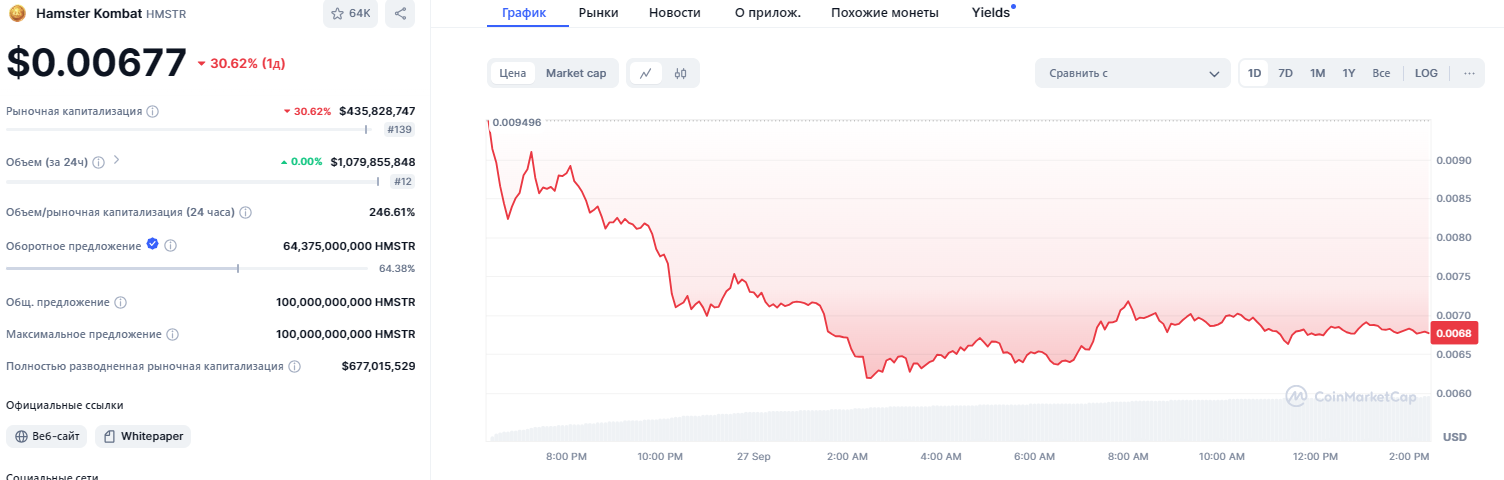Open the Похожие монеты tab
The image size is (1504, 480).
885,13
